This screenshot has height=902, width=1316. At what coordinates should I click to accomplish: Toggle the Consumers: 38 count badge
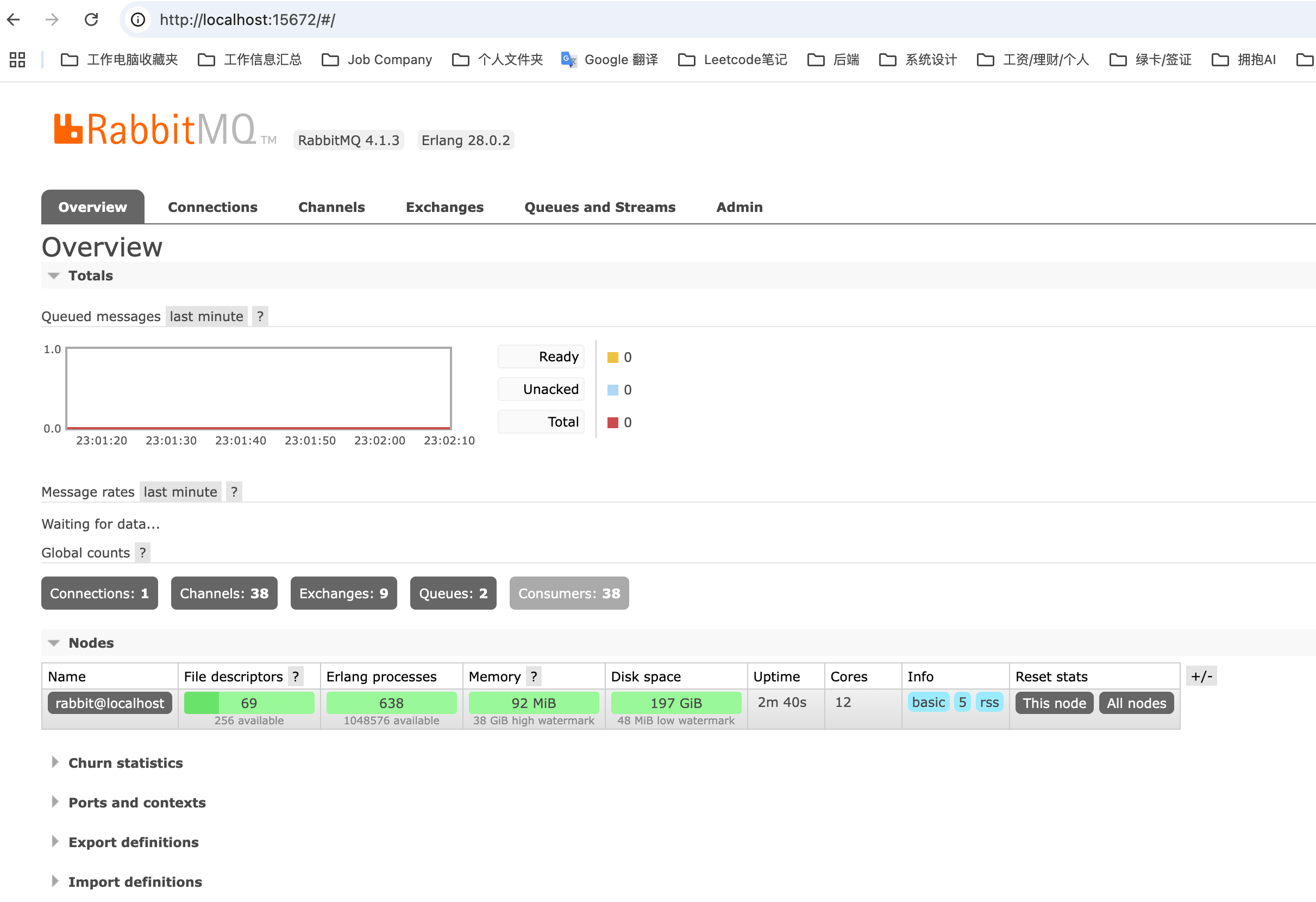click(x=568, y=593)
